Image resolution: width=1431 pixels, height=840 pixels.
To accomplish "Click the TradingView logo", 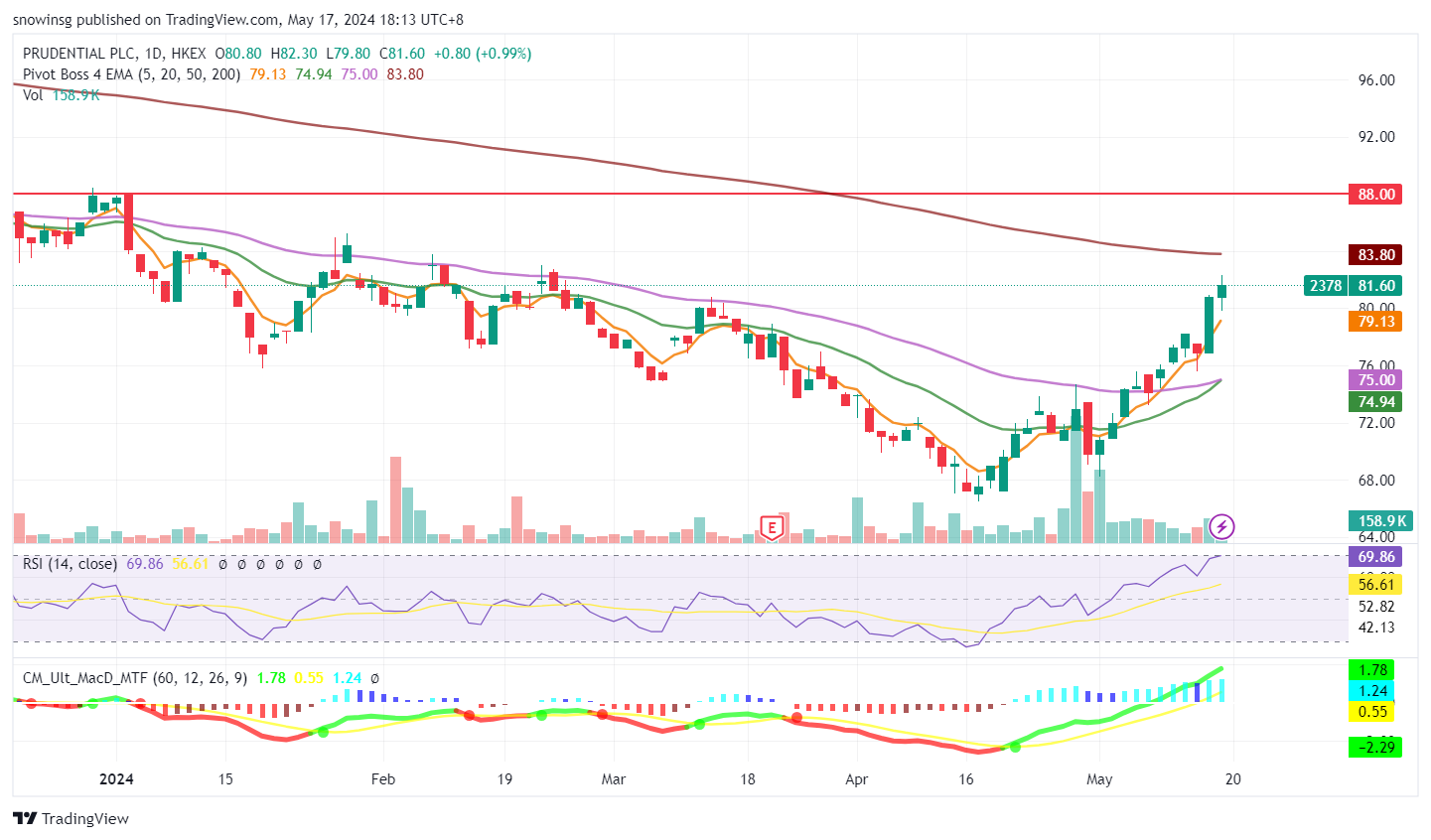I will (x=71, y=818).
